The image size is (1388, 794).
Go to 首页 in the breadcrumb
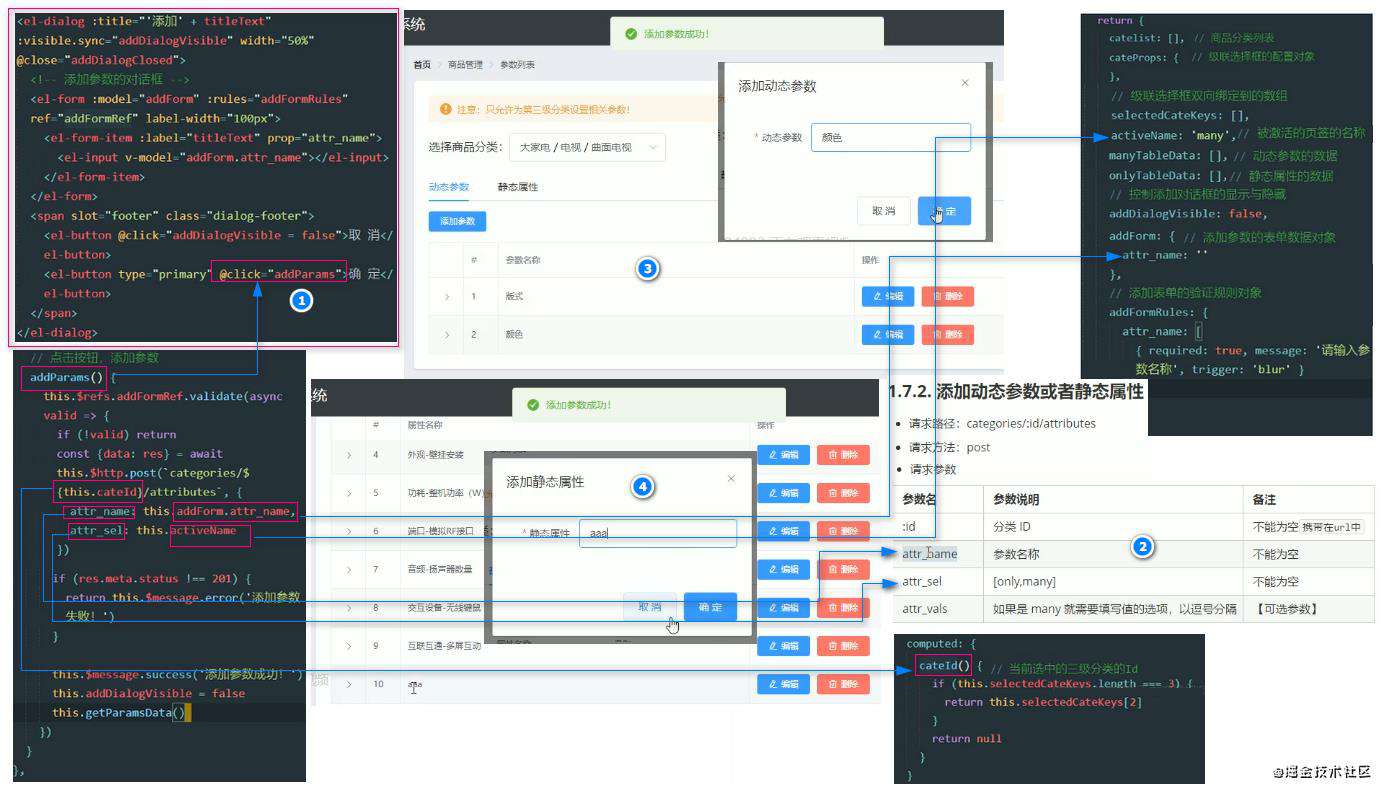pos(422,65)
